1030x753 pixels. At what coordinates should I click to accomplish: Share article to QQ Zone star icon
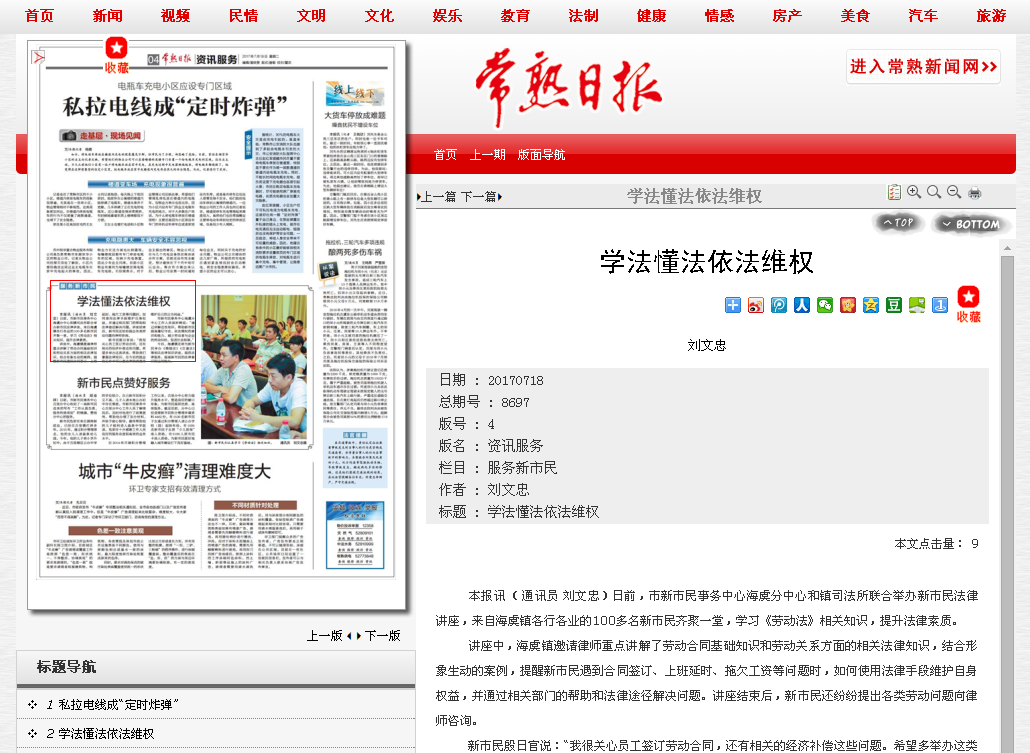pos(870,305)
